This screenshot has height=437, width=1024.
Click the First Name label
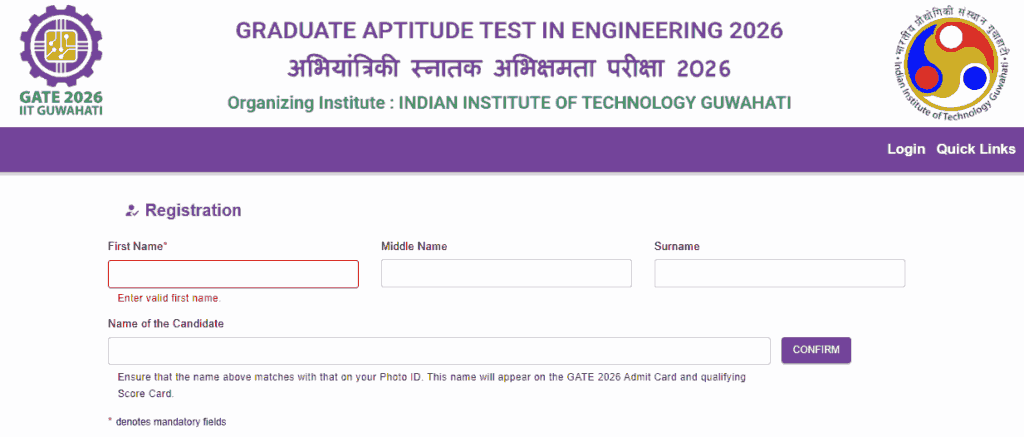point(138,246)
